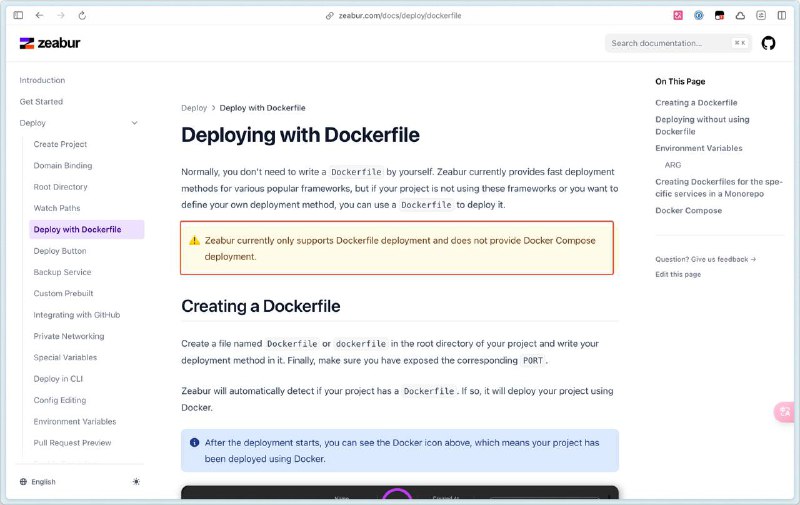This screenshot has height=505, width=800.
Task: Open the Zeabur logo homepage
Action: (50, 43)
